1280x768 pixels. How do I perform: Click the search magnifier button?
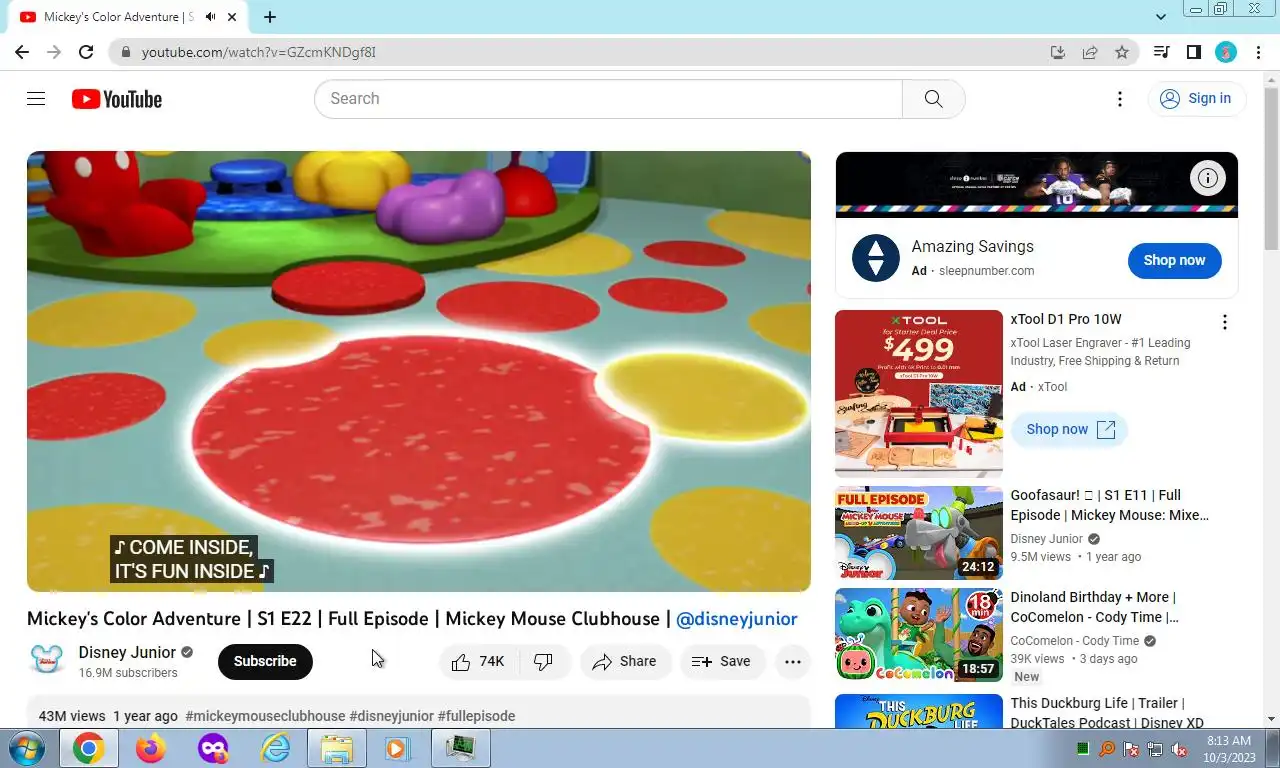tap(933, 99)
